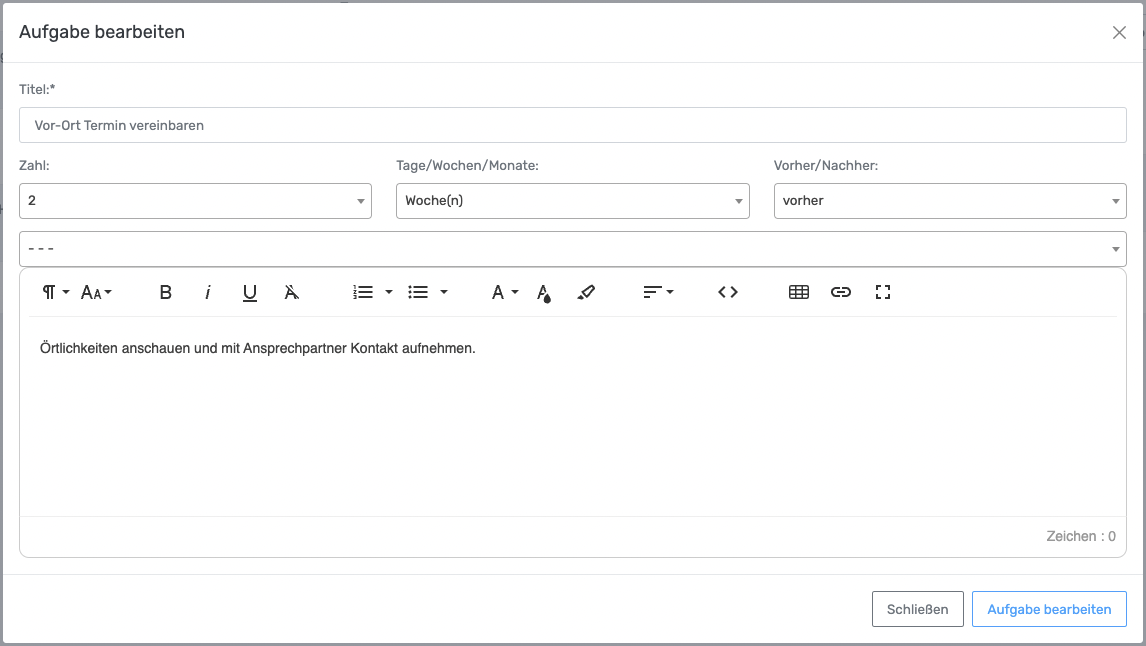The height and width of the screenshot is (646, 1146).
Task: Open paragraph style menu
Action: pos(55,292)
